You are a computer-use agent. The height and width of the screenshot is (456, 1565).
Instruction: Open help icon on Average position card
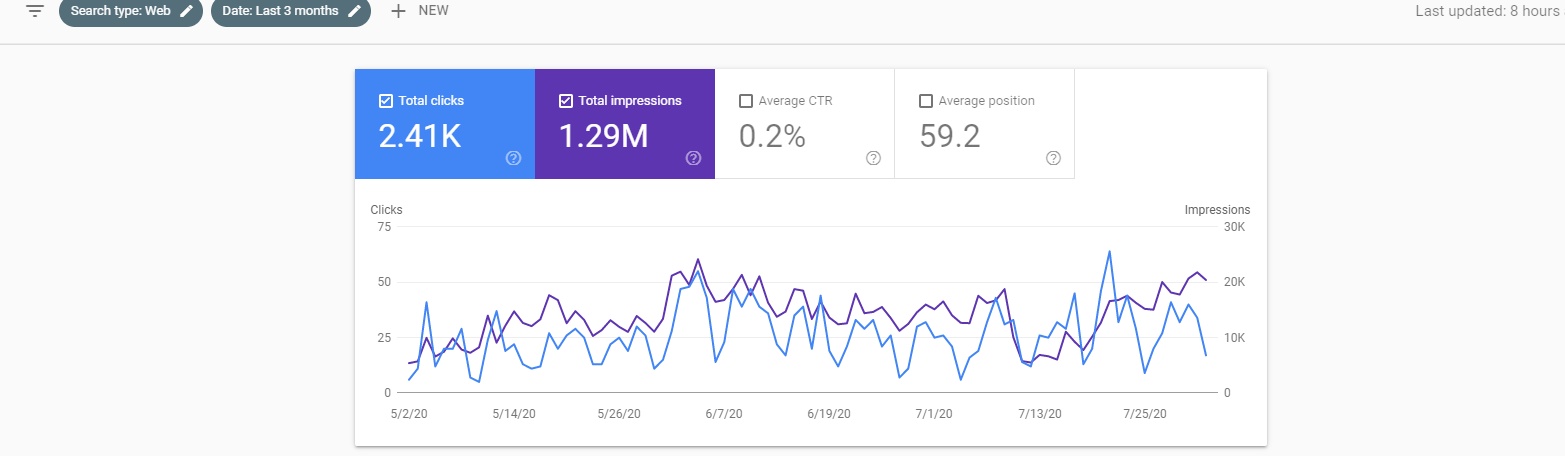coord(1053,158)
